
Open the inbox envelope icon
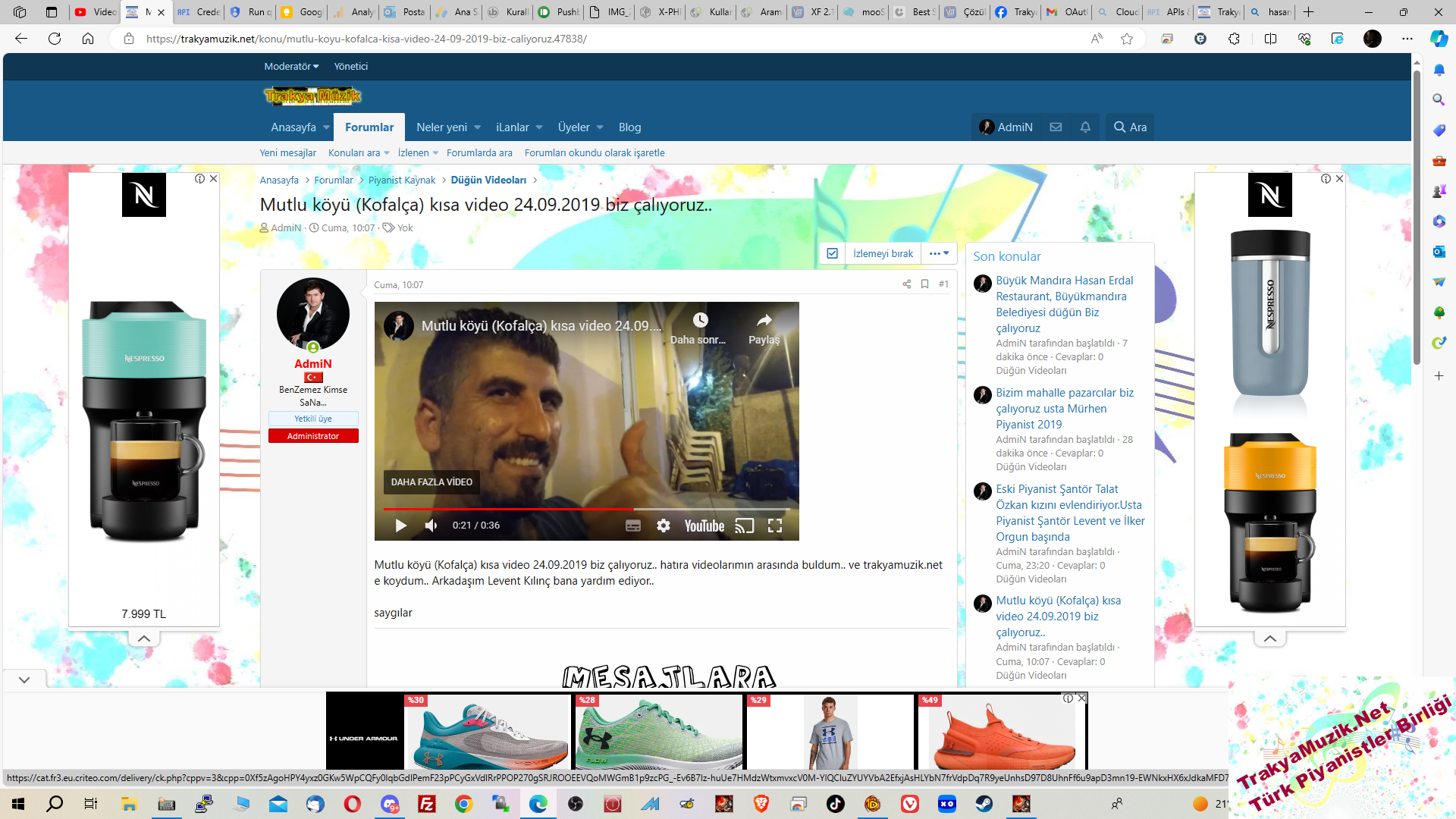[x=1056, y=127]
